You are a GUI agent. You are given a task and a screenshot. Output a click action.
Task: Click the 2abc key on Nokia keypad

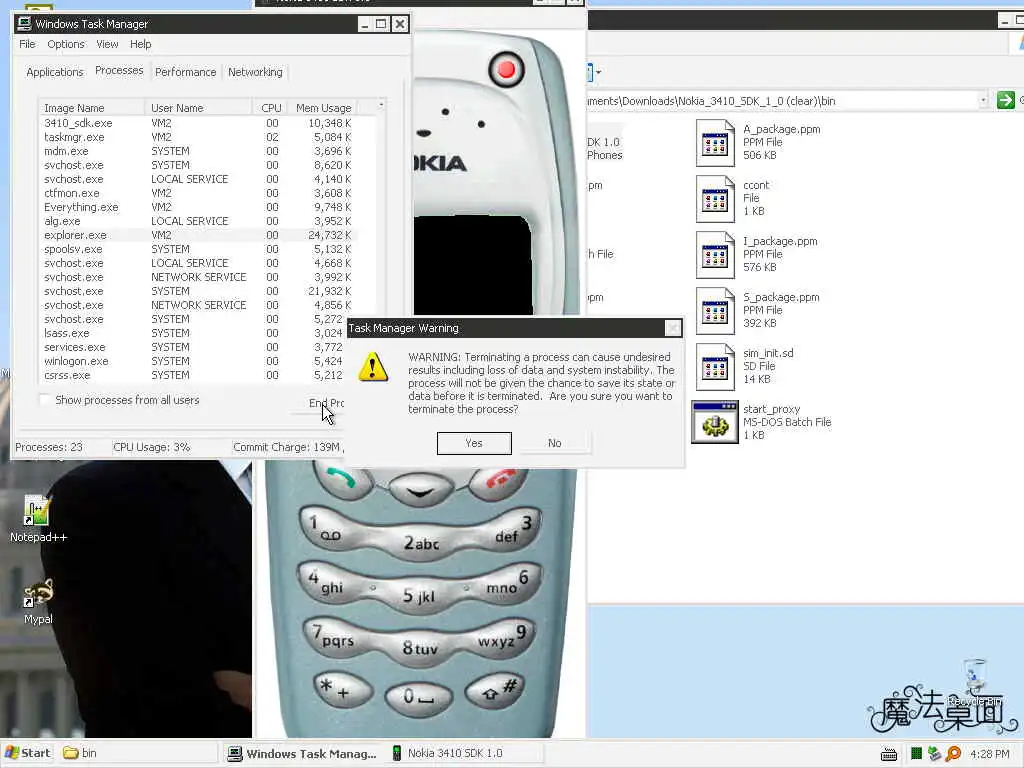point(421,542)
